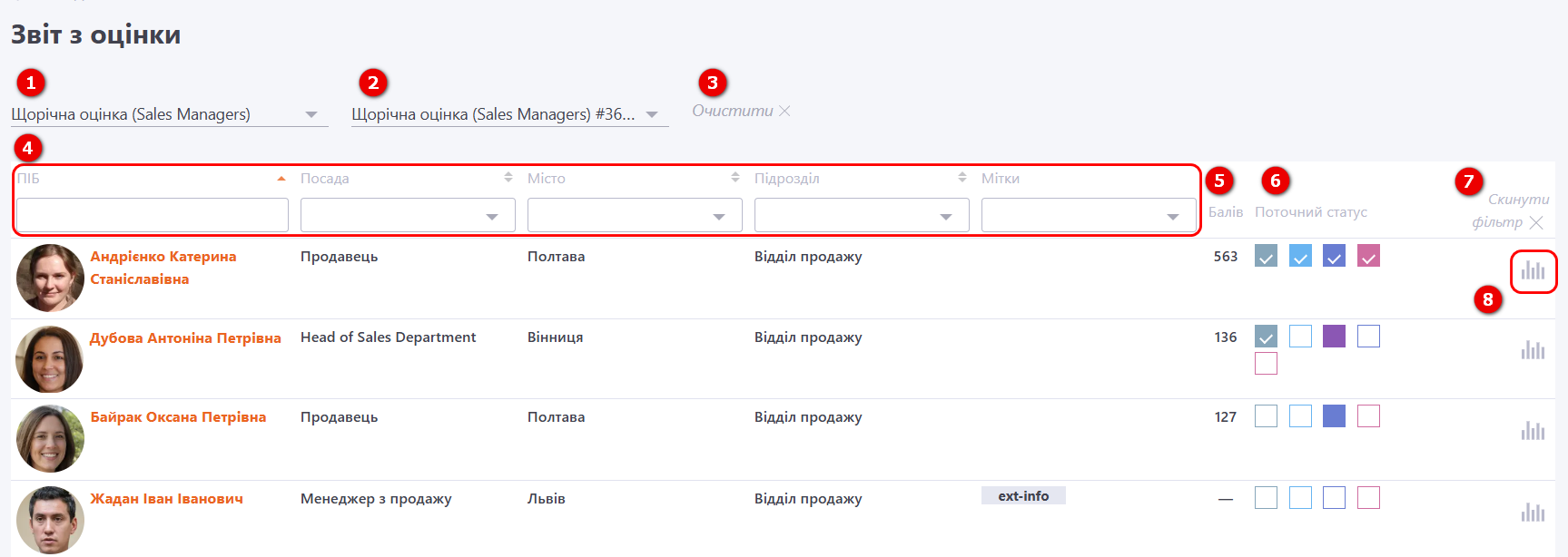Open chart icon for Дубова Антоніна row
Viewport: 1568px width, 557px height.
point(1533,350)
